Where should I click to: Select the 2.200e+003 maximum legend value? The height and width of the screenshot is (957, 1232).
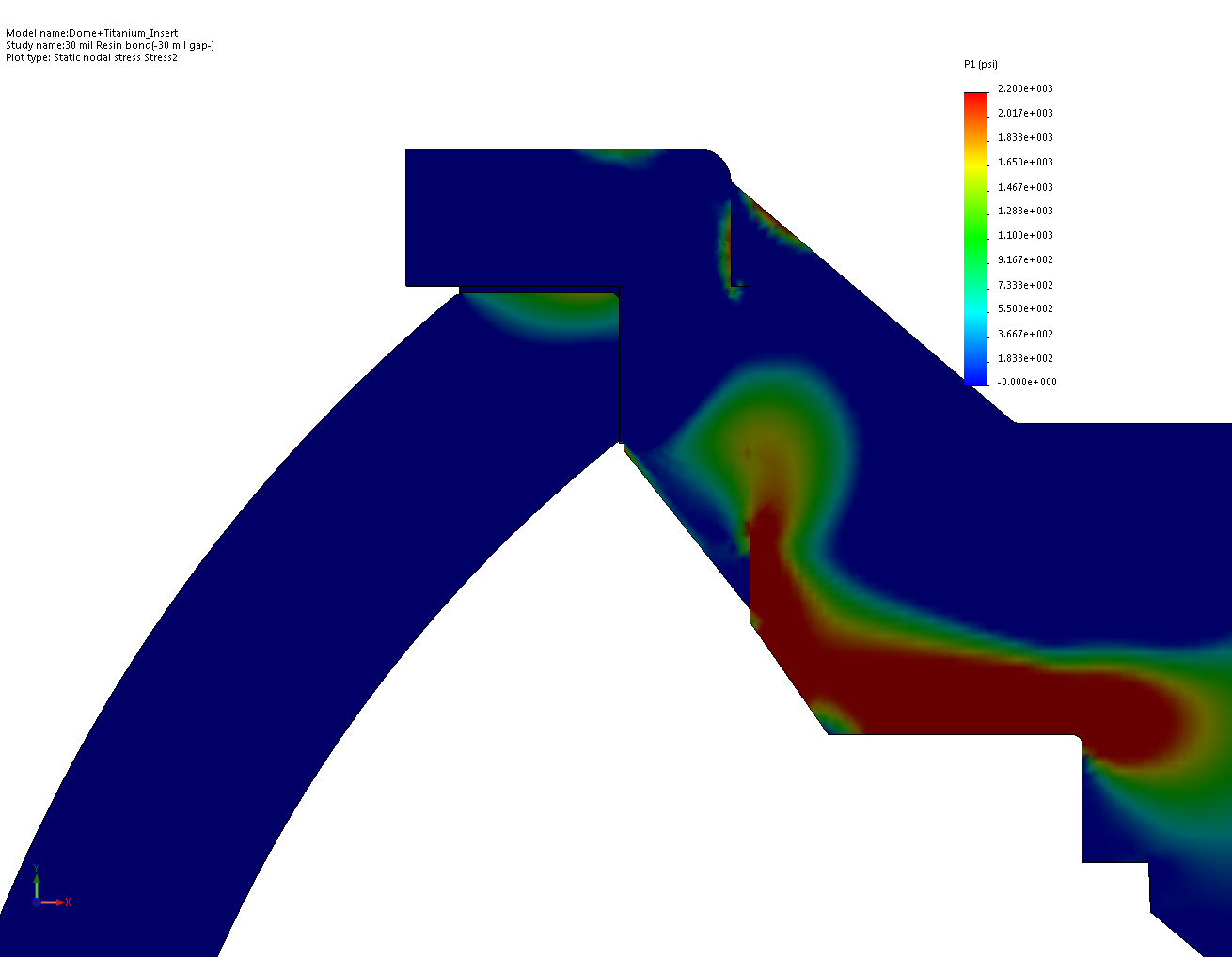point(1025,88)
